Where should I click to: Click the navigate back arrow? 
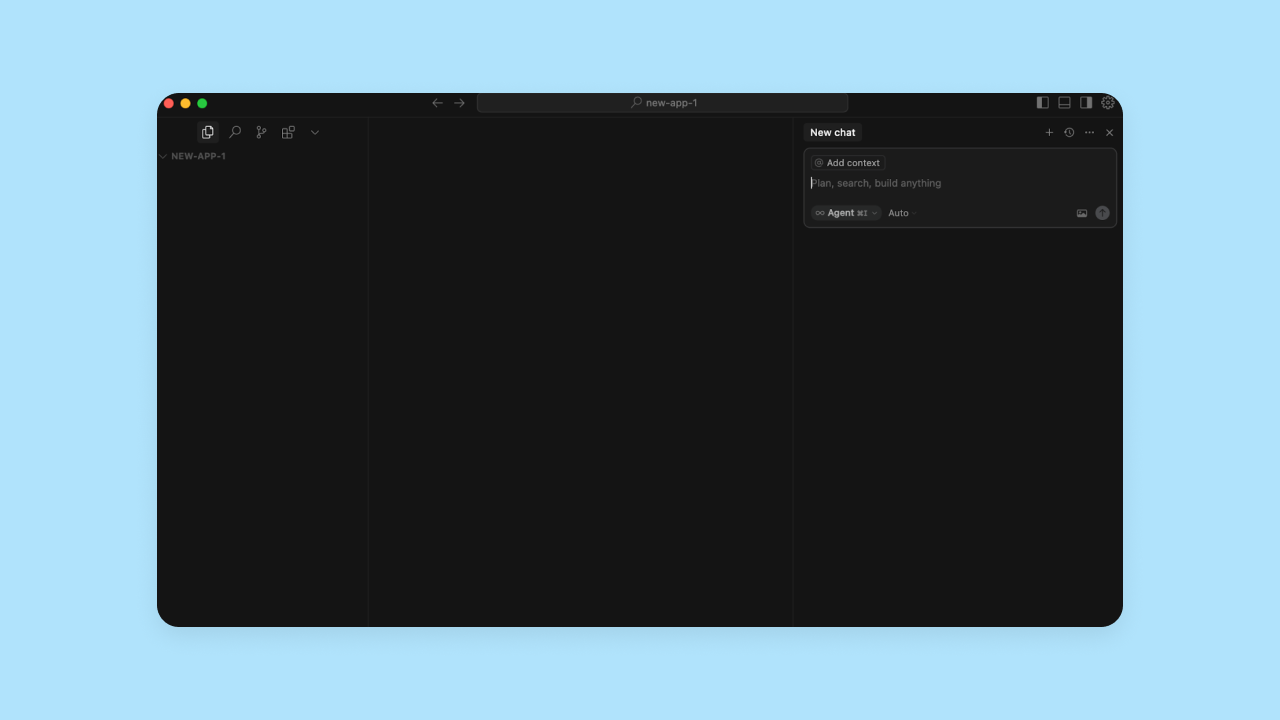(437, 102)
